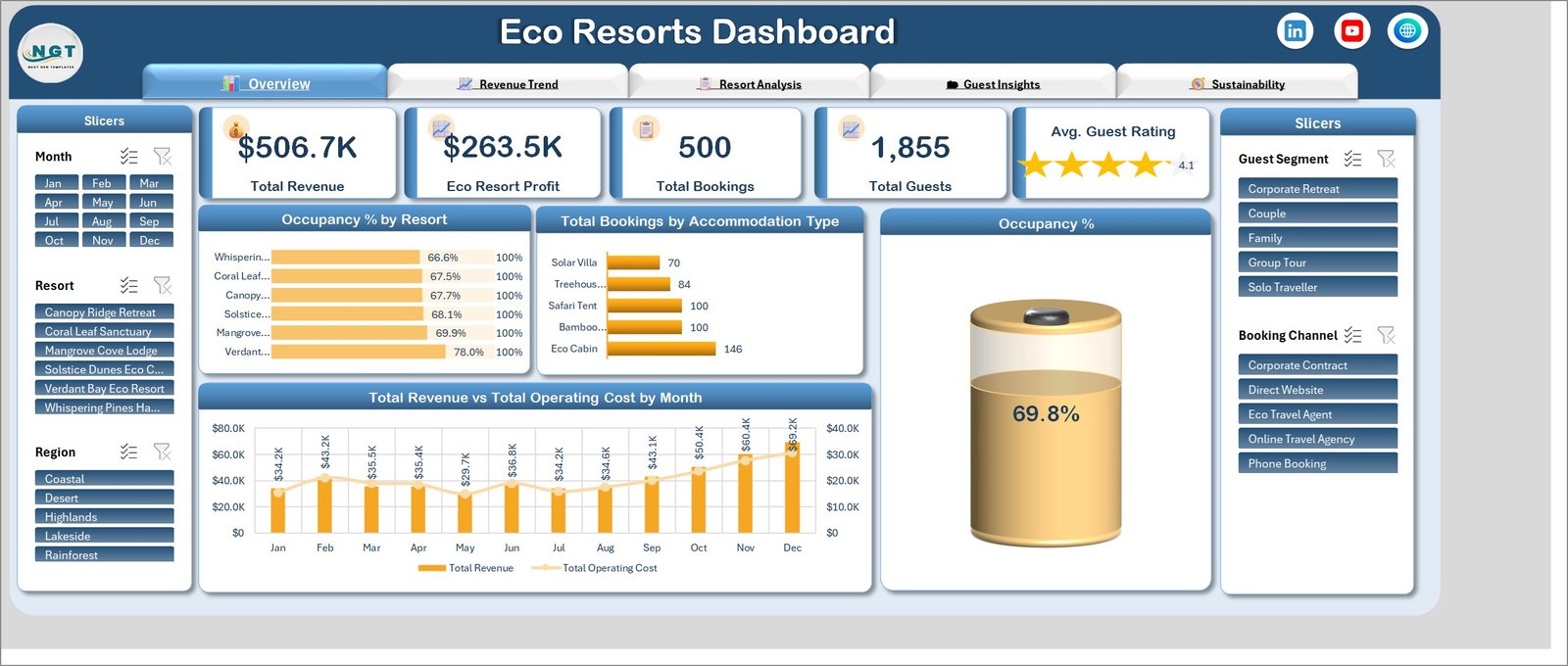Toggle multi-select on Region slicer
Viewport: 1568px width, 666px height.
[129, 452]
